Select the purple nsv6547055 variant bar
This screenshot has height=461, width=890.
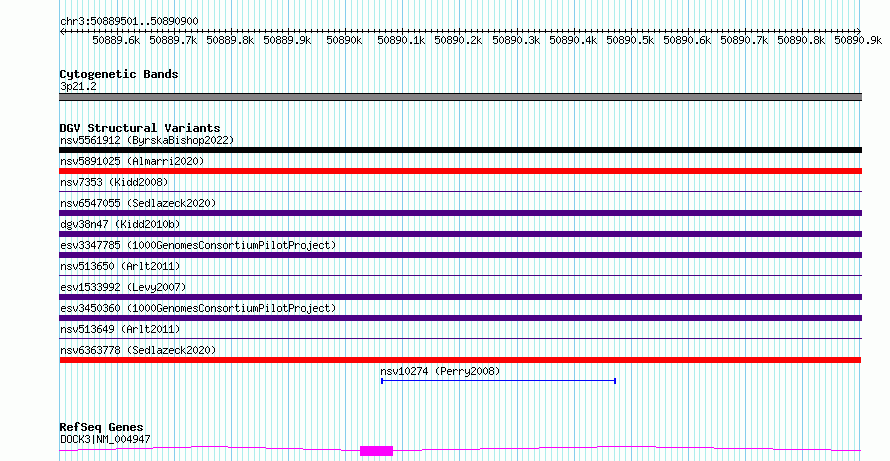460,213
